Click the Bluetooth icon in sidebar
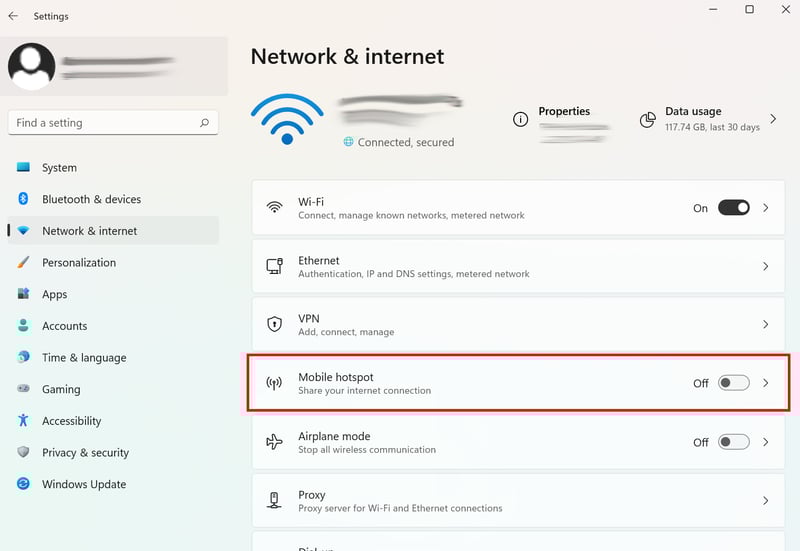Image resolution: width=800 pixels, height=551 pixels. click(23, 198)
